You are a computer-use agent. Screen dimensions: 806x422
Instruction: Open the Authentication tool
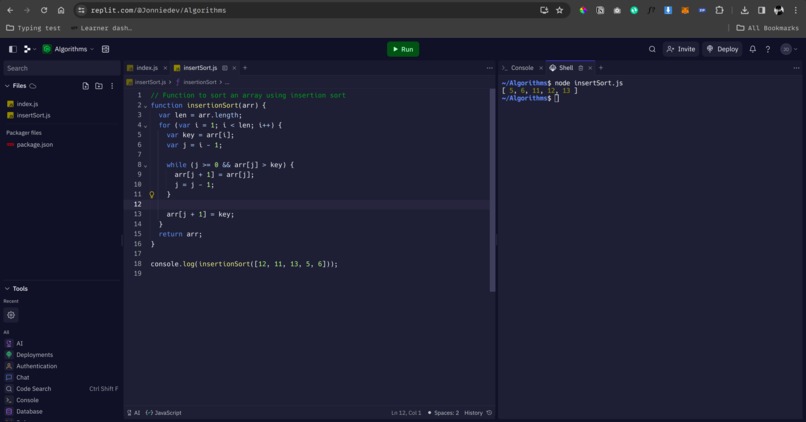(36, 366)
